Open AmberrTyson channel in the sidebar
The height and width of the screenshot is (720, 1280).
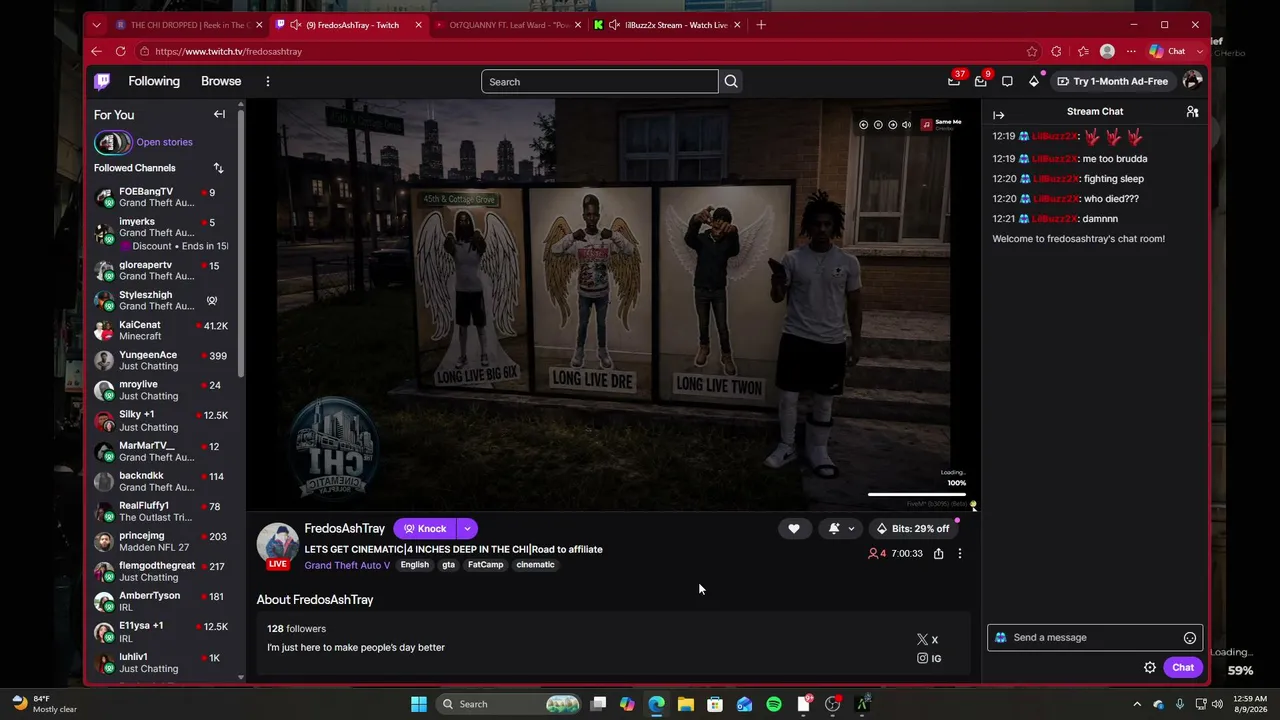pos(164,602)
